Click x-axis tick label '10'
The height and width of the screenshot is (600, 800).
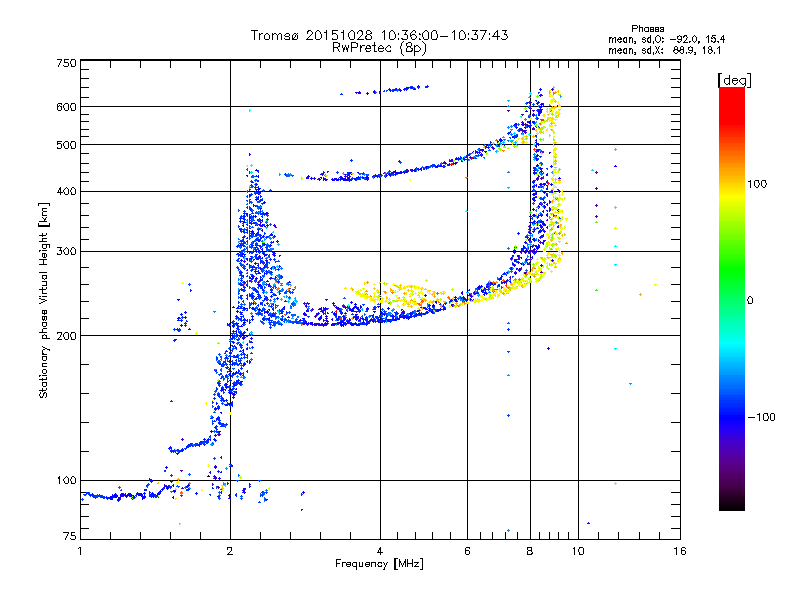click(578, 551)
